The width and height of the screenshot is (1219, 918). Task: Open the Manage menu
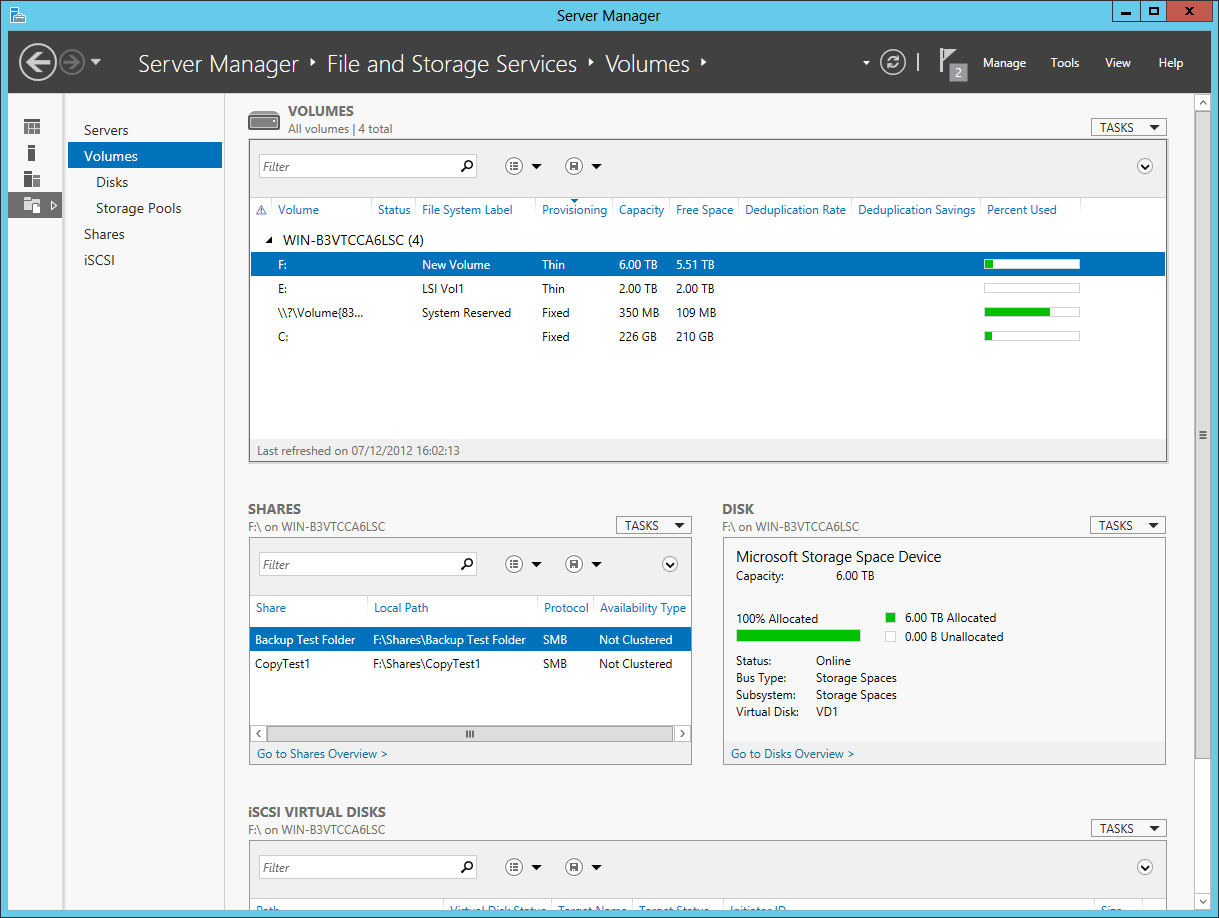tap(1004, 63)
